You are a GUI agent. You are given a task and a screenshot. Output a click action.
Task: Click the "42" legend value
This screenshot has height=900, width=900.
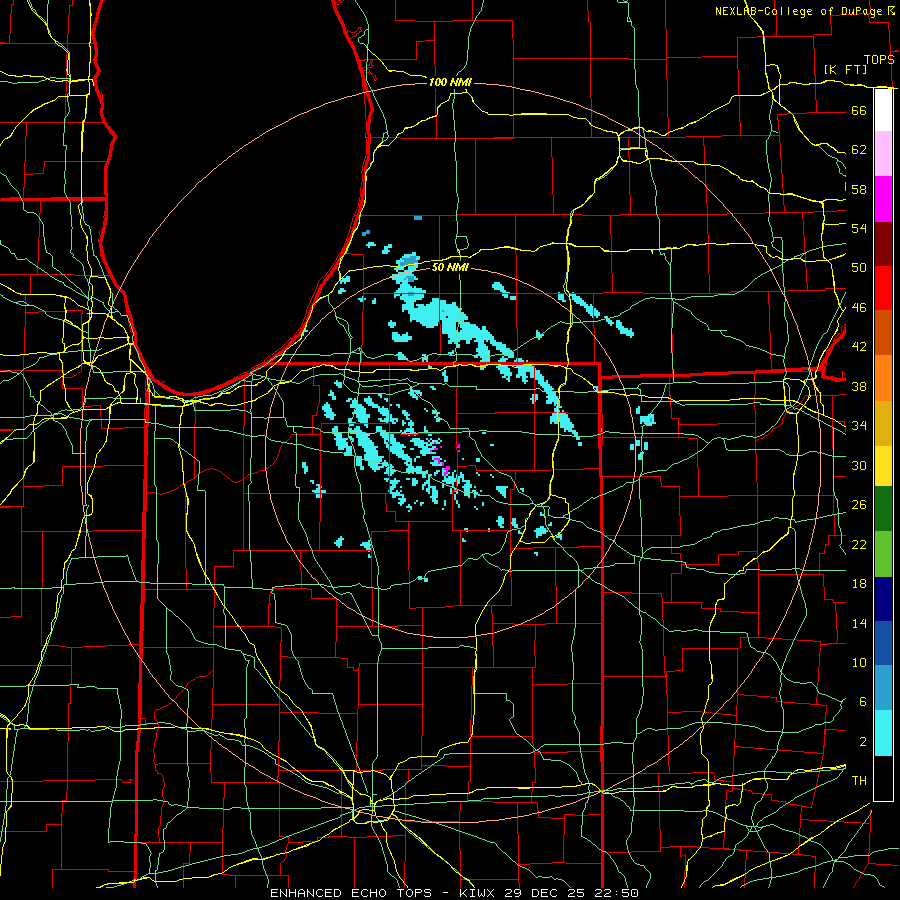click(x=859, y=347)
